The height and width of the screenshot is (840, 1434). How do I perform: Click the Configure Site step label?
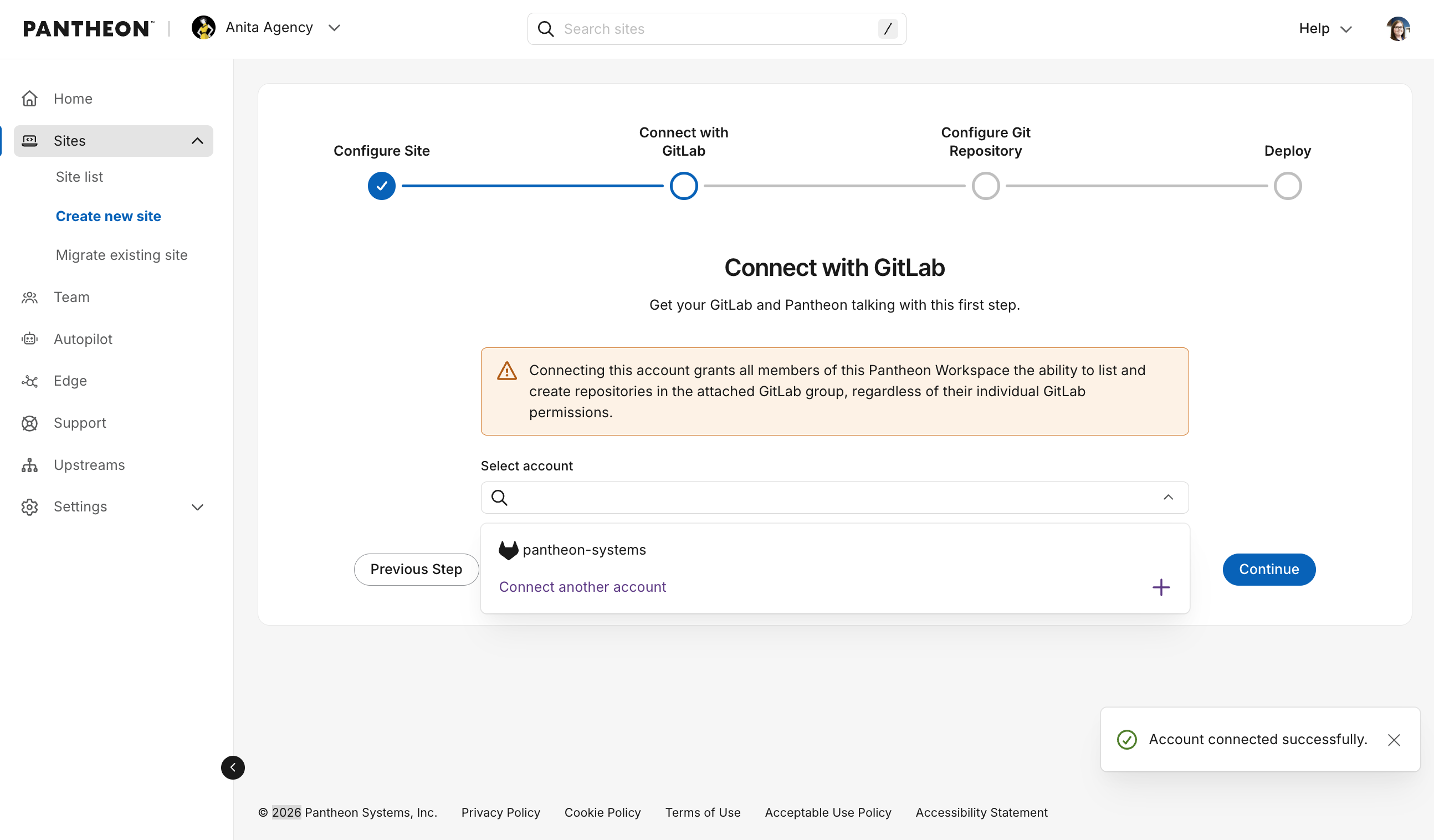(x=381, y=151)
